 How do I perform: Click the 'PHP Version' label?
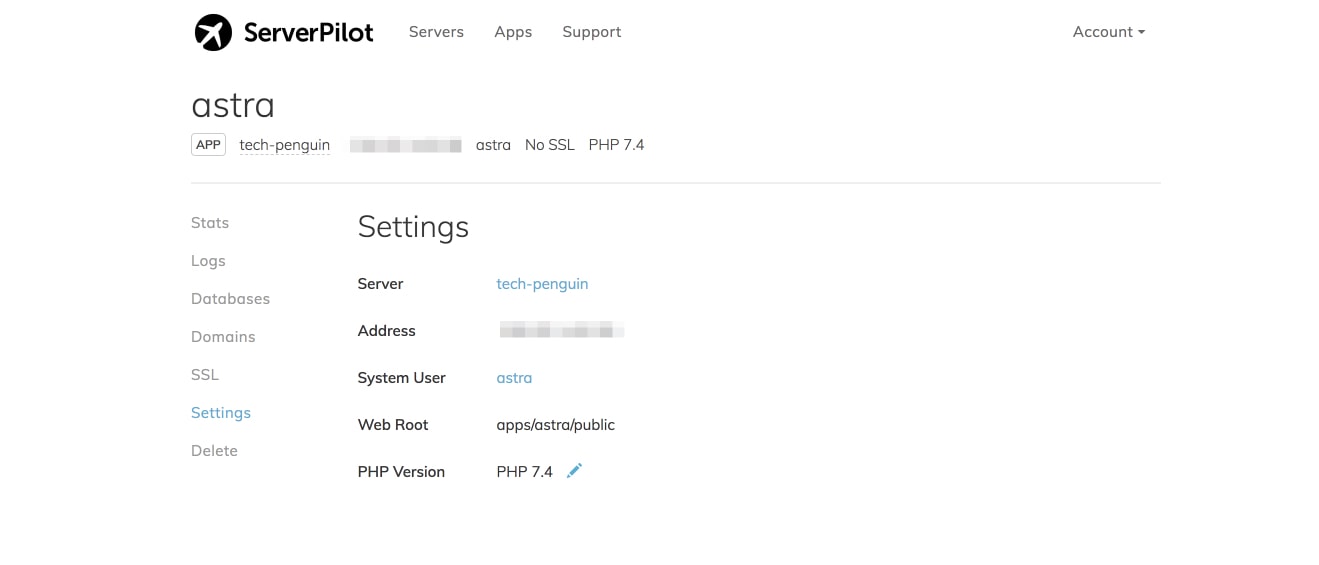coord(401,472)
